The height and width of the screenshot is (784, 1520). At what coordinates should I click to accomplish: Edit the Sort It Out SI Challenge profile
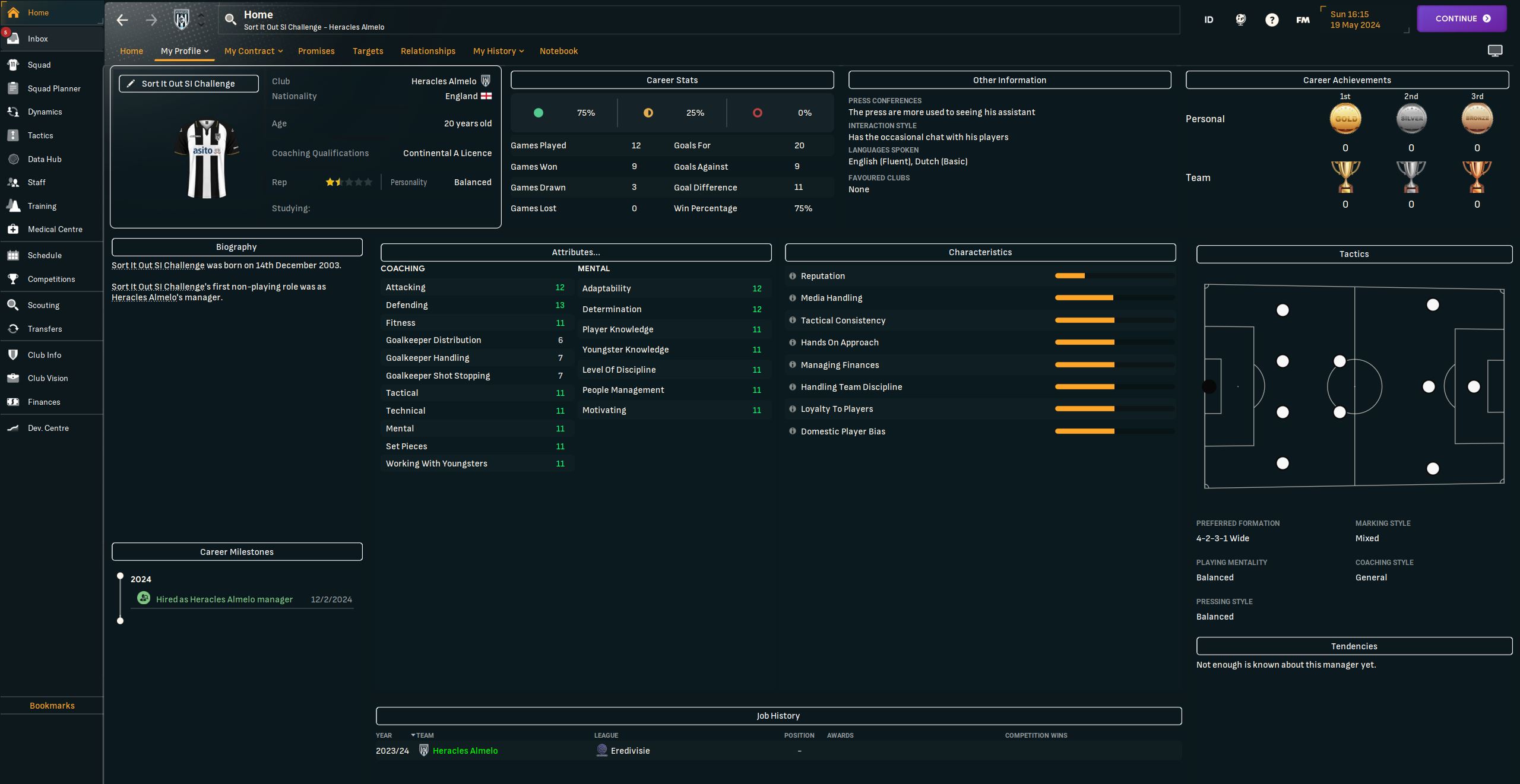coord(189,84)
